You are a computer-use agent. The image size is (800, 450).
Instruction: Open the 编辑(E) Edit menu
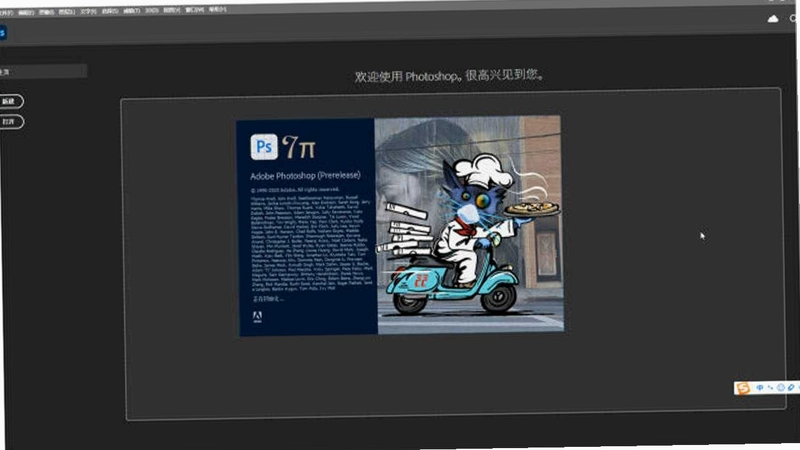(x=26, y=12)
